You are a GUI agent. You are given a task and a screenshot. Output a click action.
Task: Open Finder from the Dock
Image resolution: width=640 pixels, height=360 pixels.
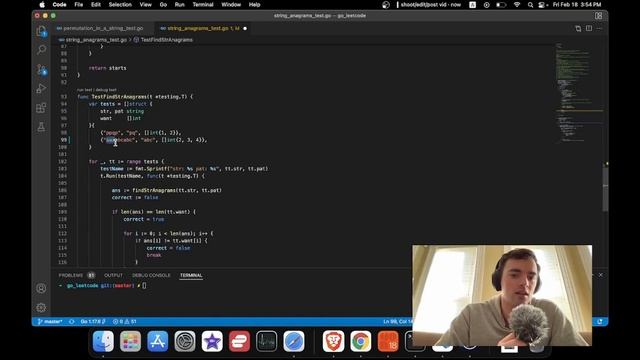point(103,341)
